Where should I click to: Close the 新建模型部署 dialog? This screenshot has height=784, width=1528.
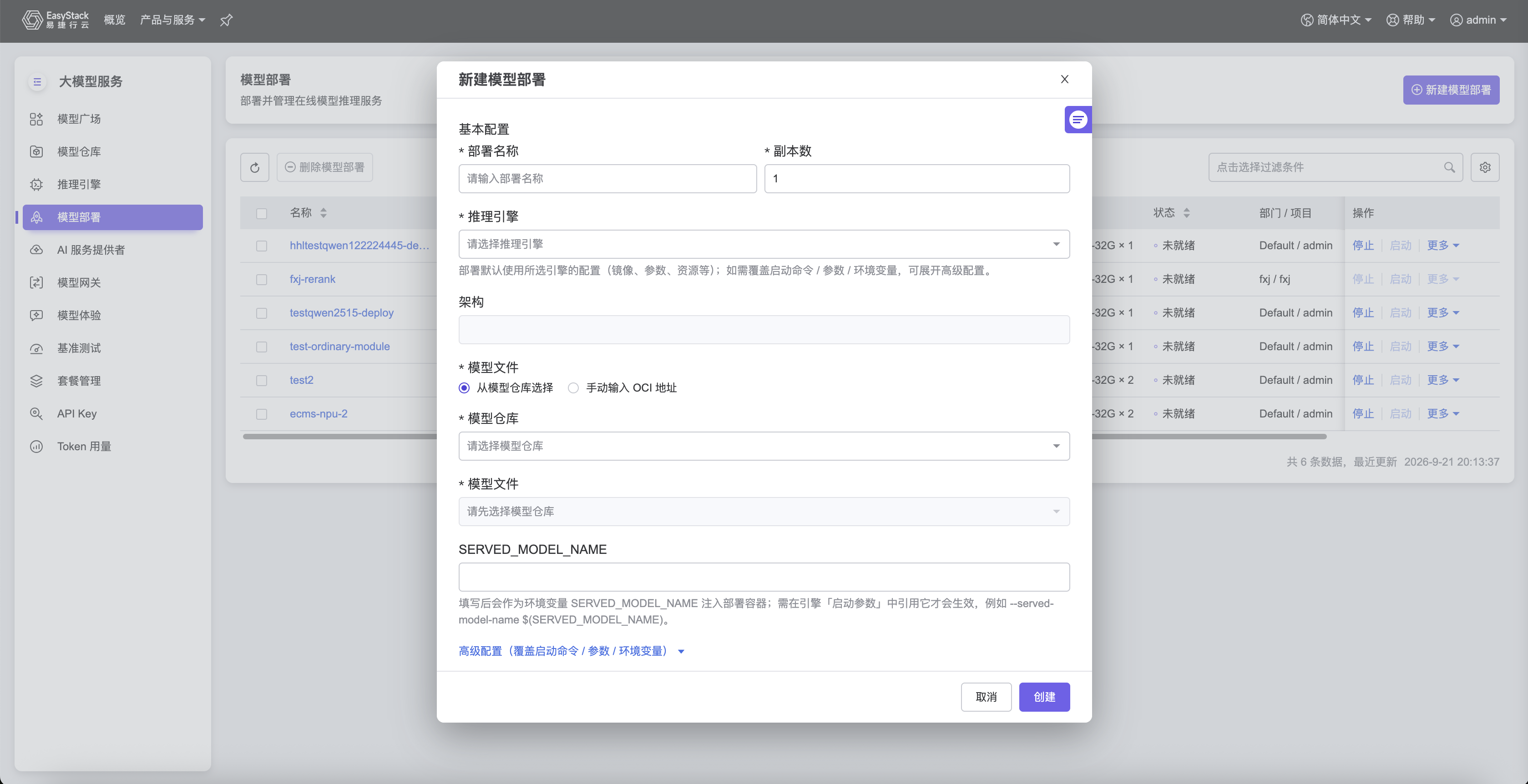[x=1064, y=80]
